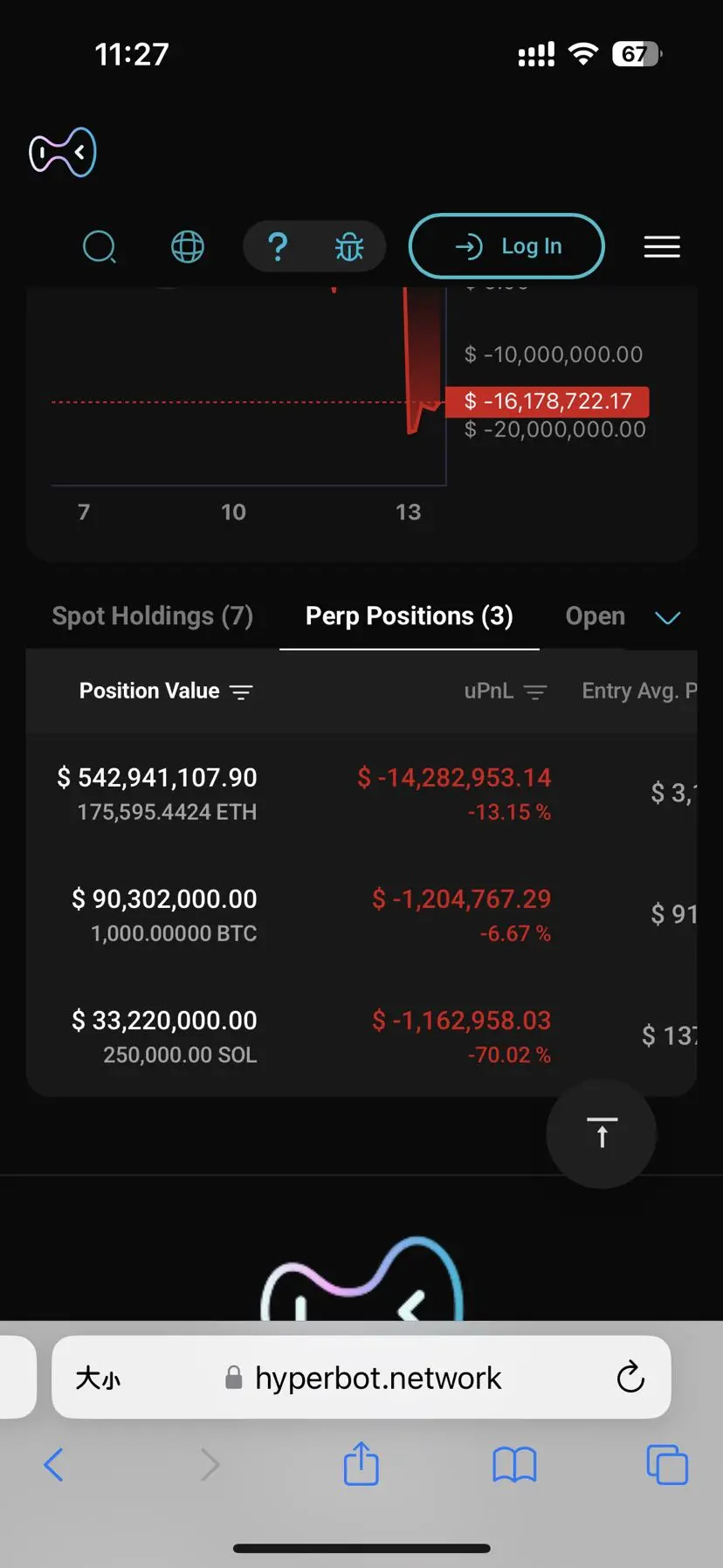Show open Safari tabs

pos(667,1464)
